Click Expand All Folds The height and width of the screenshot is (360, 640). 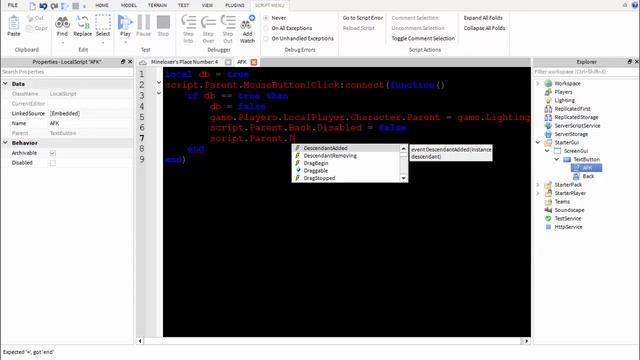(x=483, y=18)
